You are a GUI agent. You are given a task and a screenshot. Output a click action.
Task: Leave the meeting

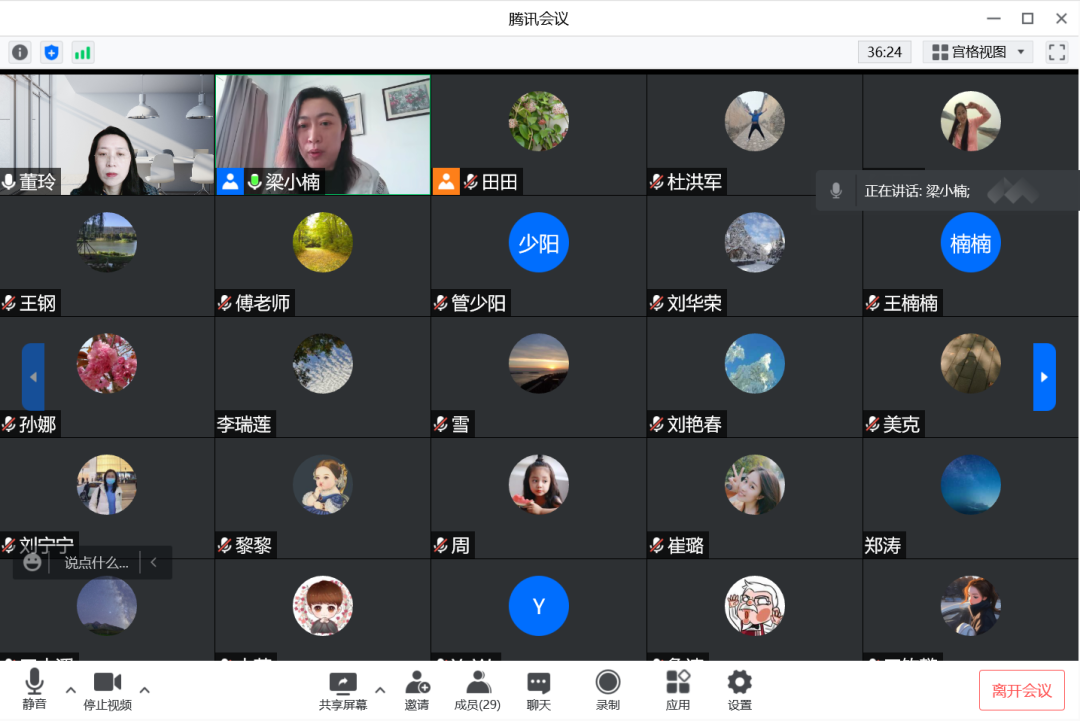coord(1021,690)
